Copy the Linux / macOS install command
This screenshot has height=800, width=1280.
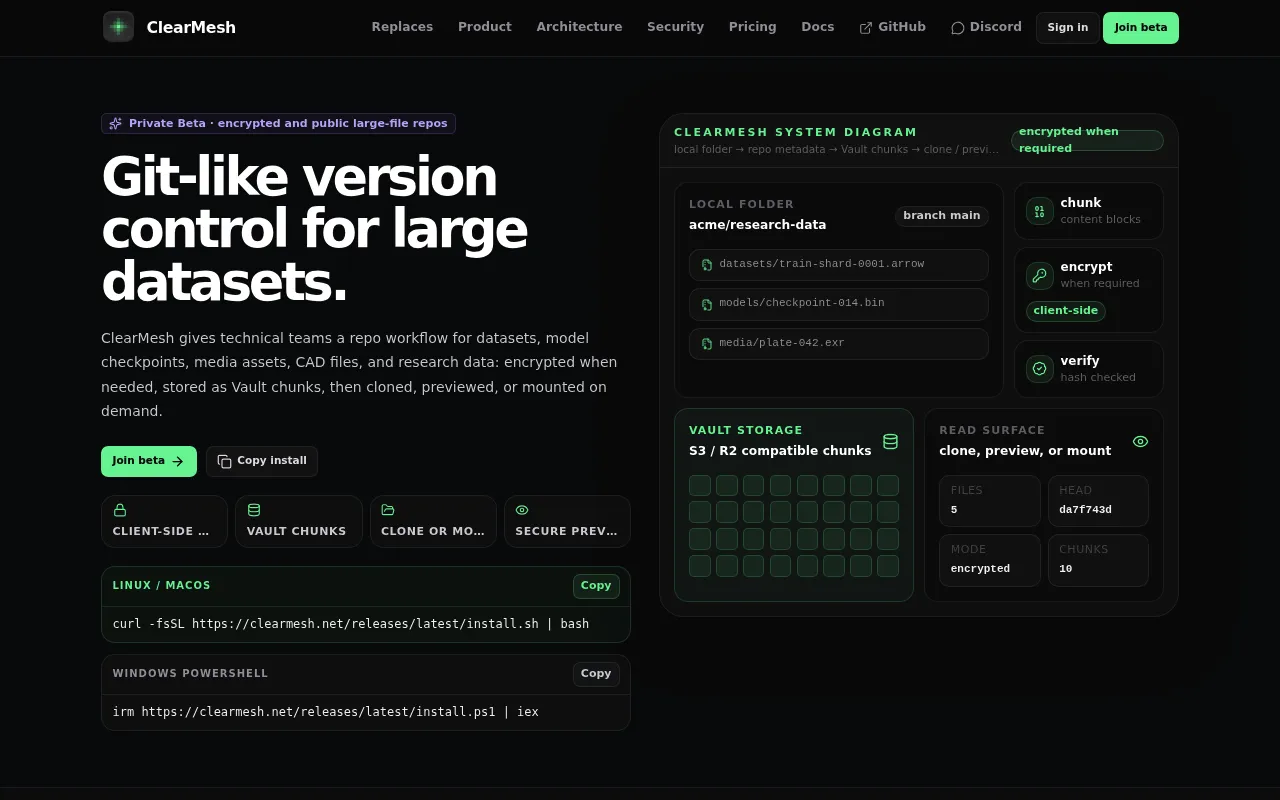(596, 586)
